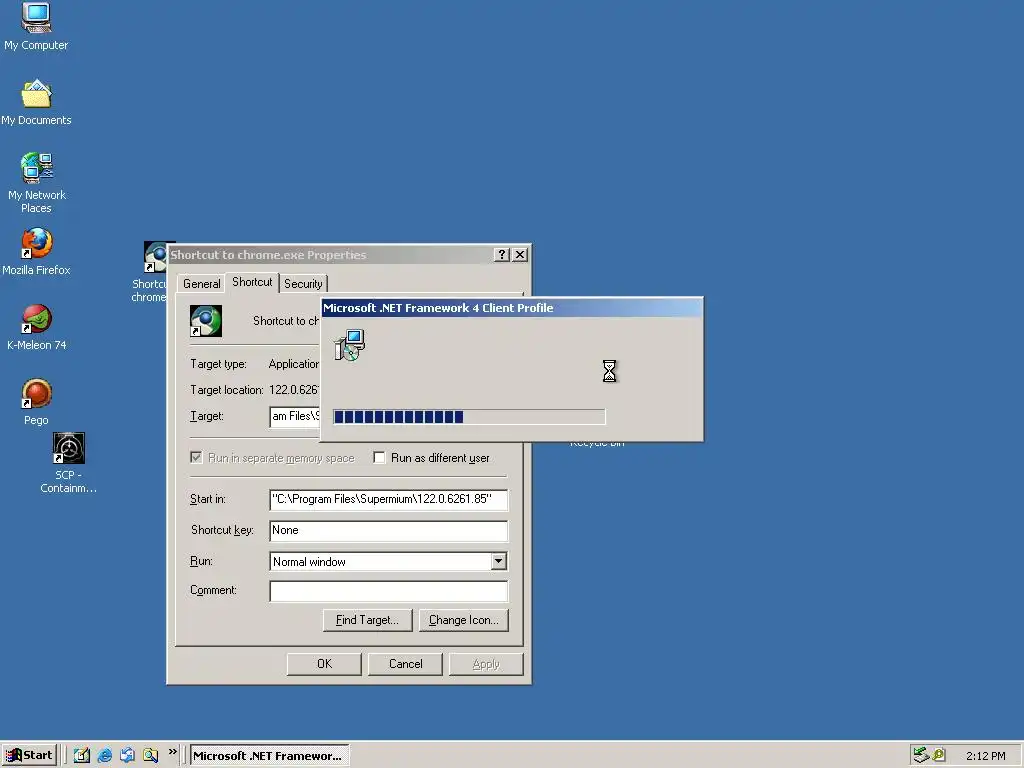This screenshot has height=768, width=1024.
Task: Click in the Start in input field
Action: click(x=389, y=500)
